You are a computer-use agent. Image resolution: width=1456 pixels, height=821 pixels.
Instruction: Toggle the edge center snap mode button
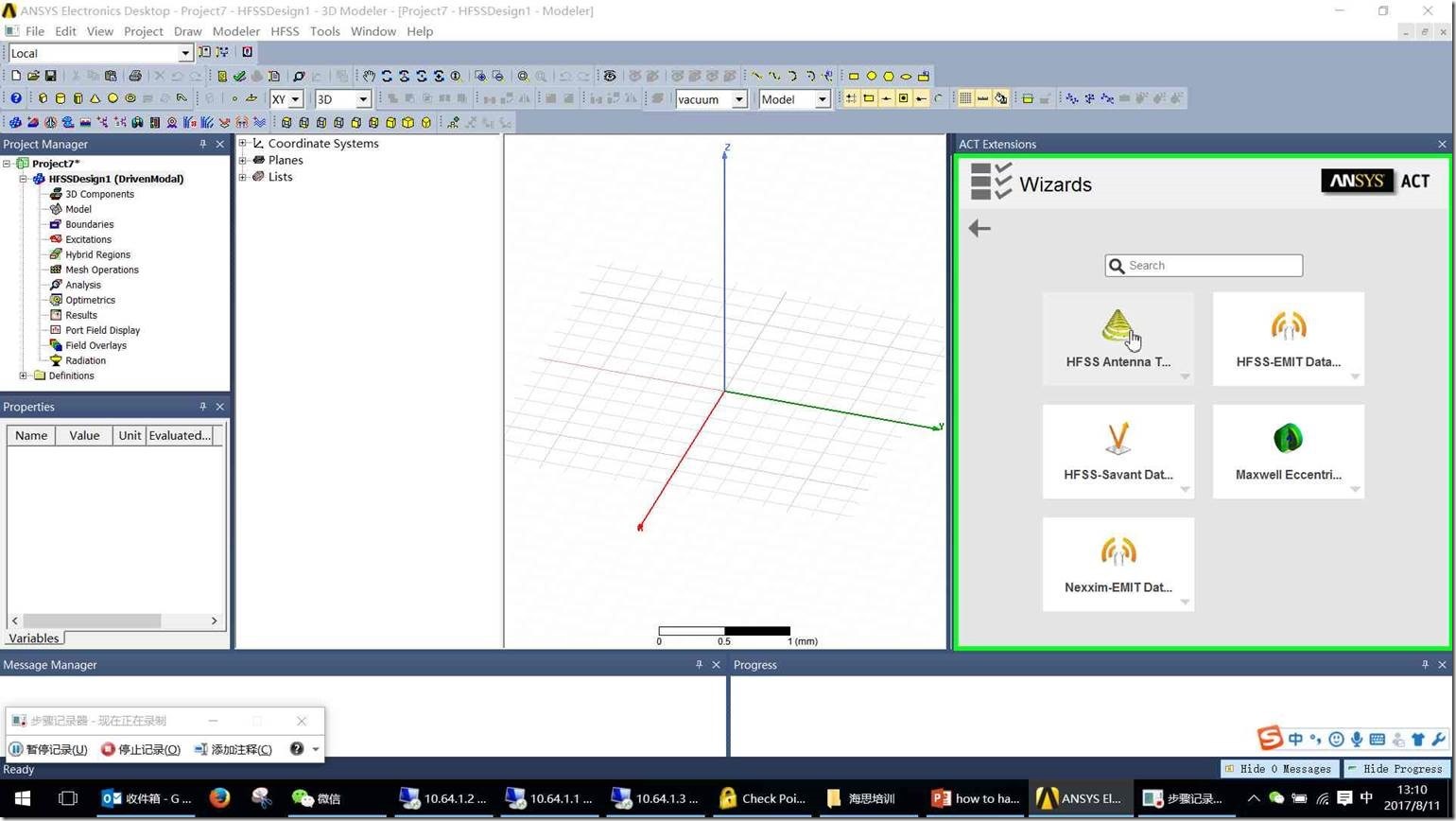tap(886, 98)
